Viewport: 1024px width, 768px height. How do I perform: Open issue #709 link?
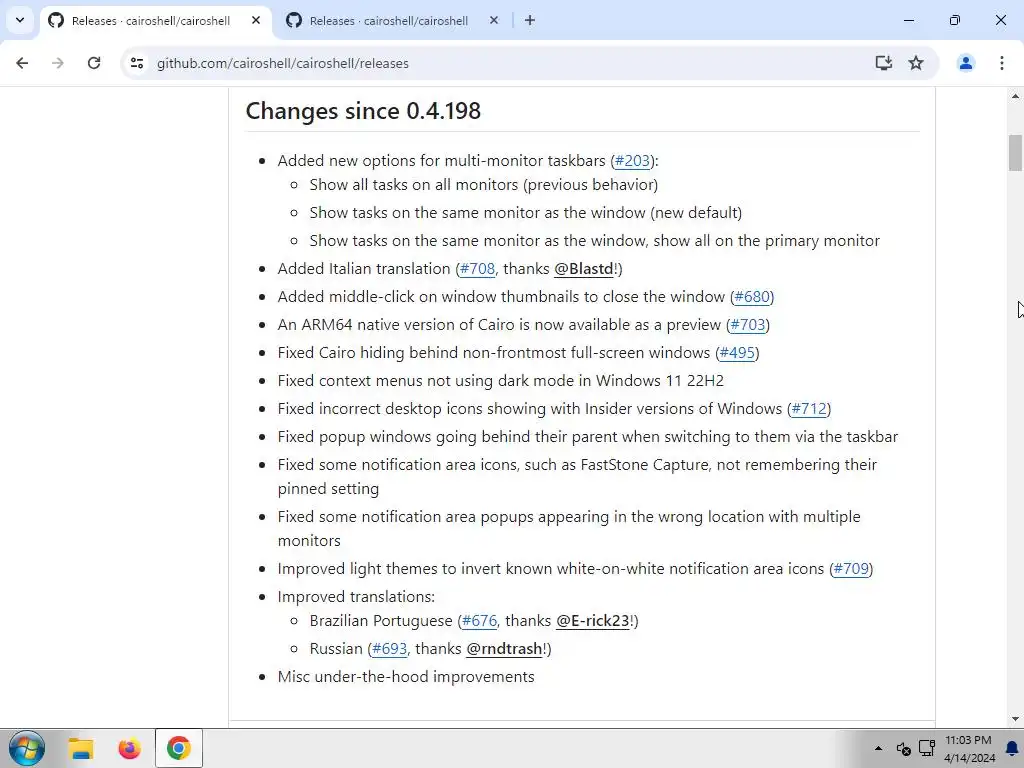pos(851,569)
